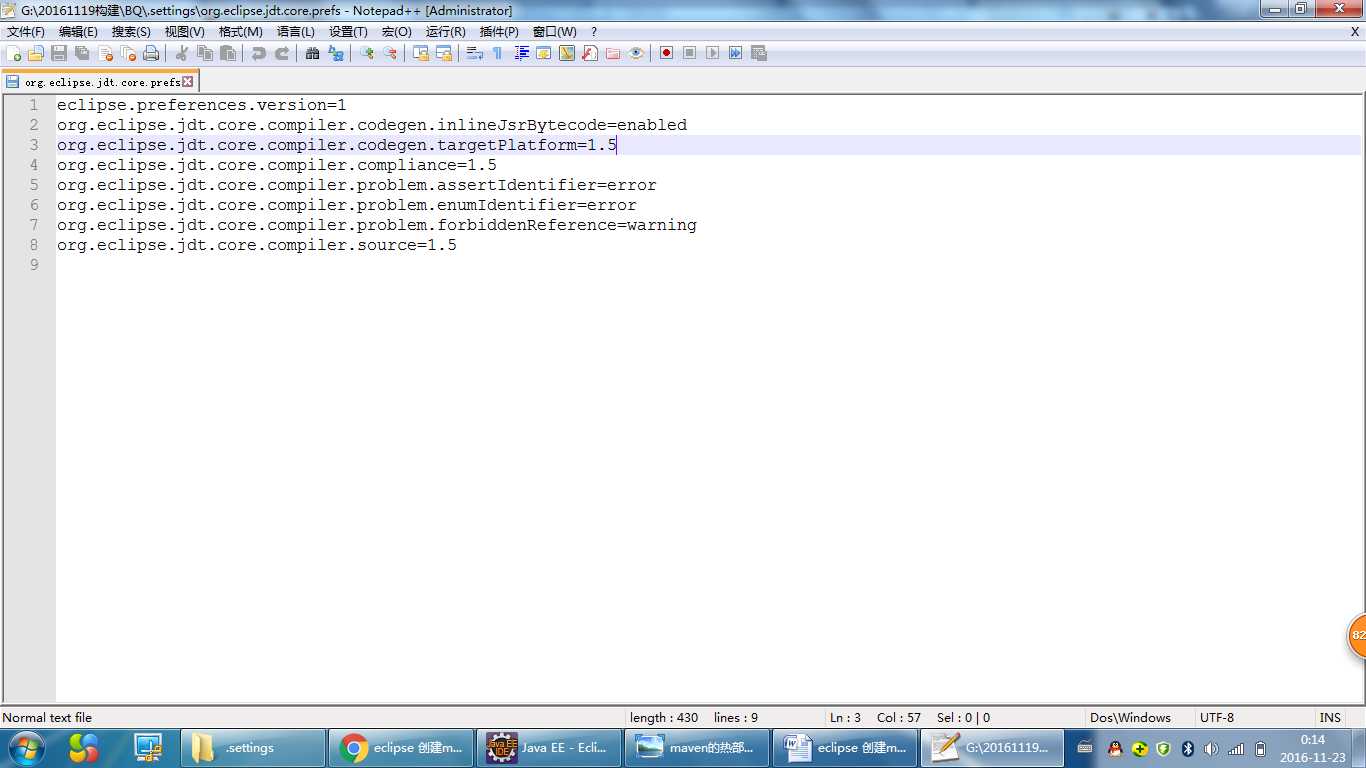
Task: Open the 语言(L) menu
Action: coord(295,32)
